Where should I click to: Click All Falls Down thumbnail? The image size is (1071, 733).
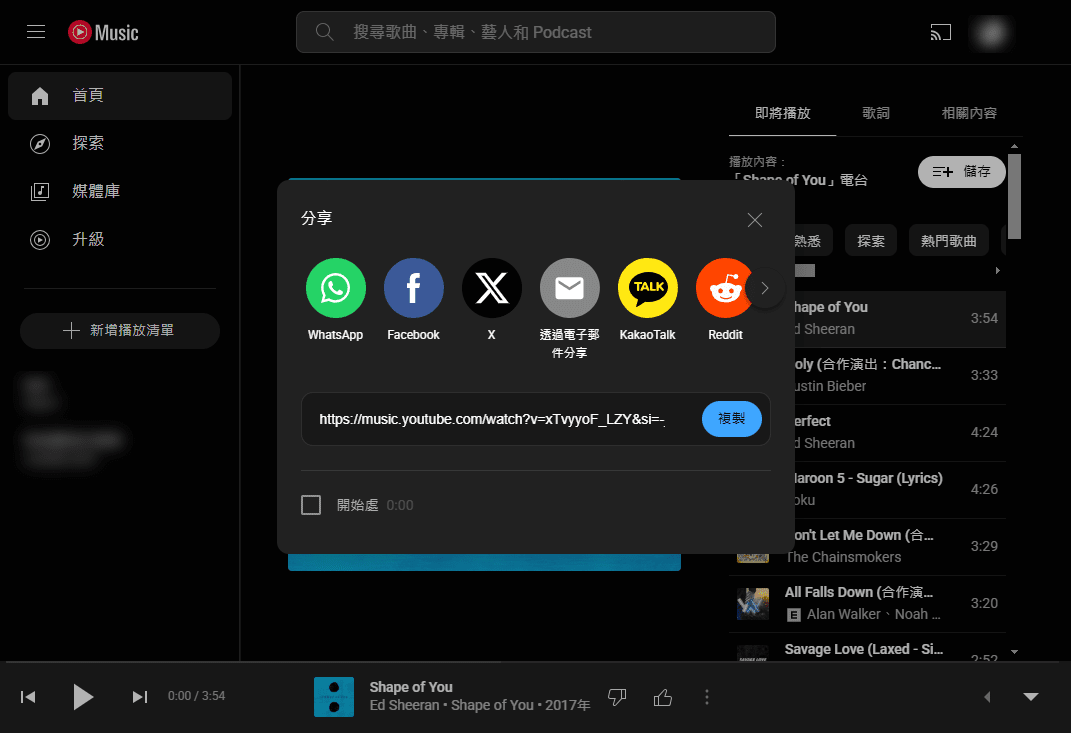click(753, 604)
